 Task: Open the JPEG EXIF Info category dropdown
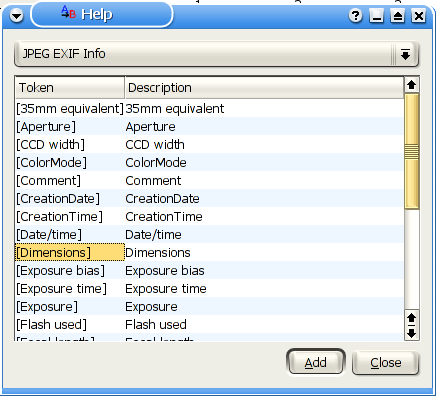pos(217,54)
